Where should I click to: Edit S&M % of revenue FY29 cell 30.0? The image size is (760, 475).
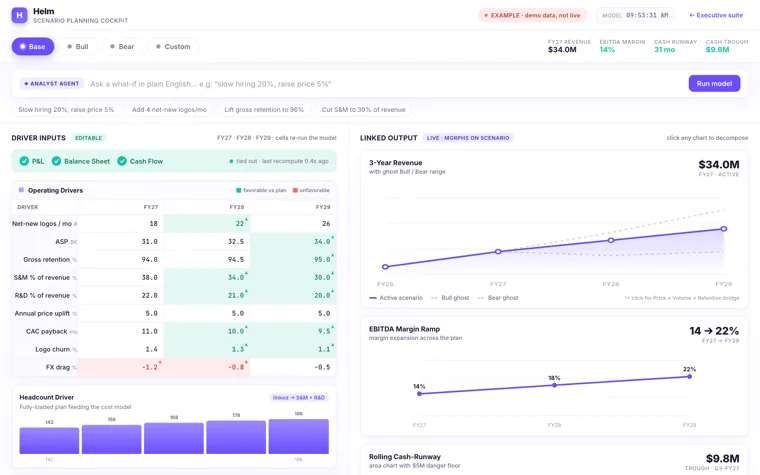(293, 277)
